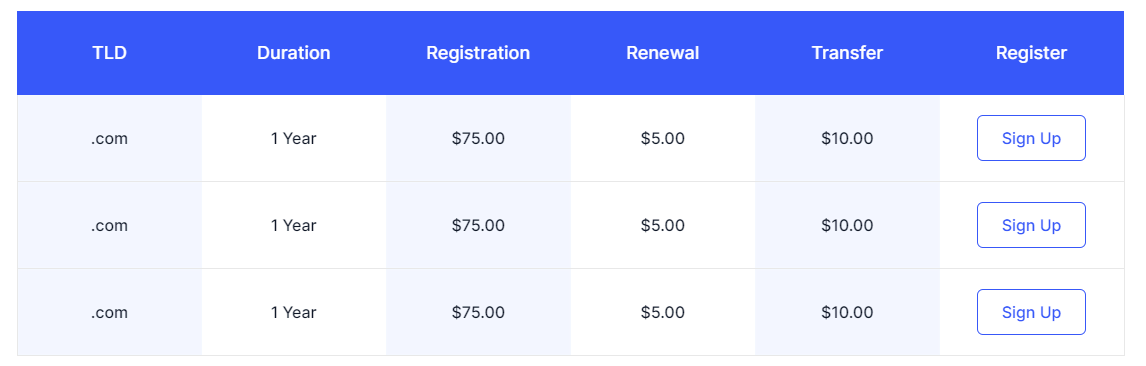1146x366 pixels.
Task: Click the Registration column header
Action: click(478, 53)
